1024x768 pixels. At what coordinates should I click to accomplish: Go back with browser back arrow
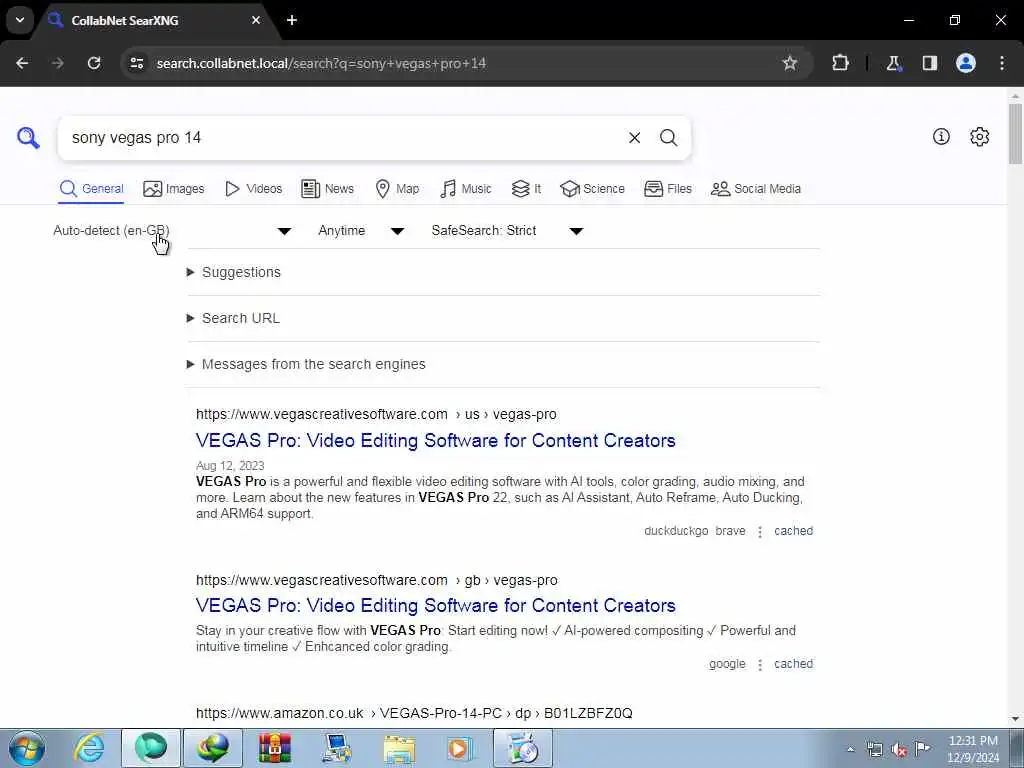(x=22, y=63)
